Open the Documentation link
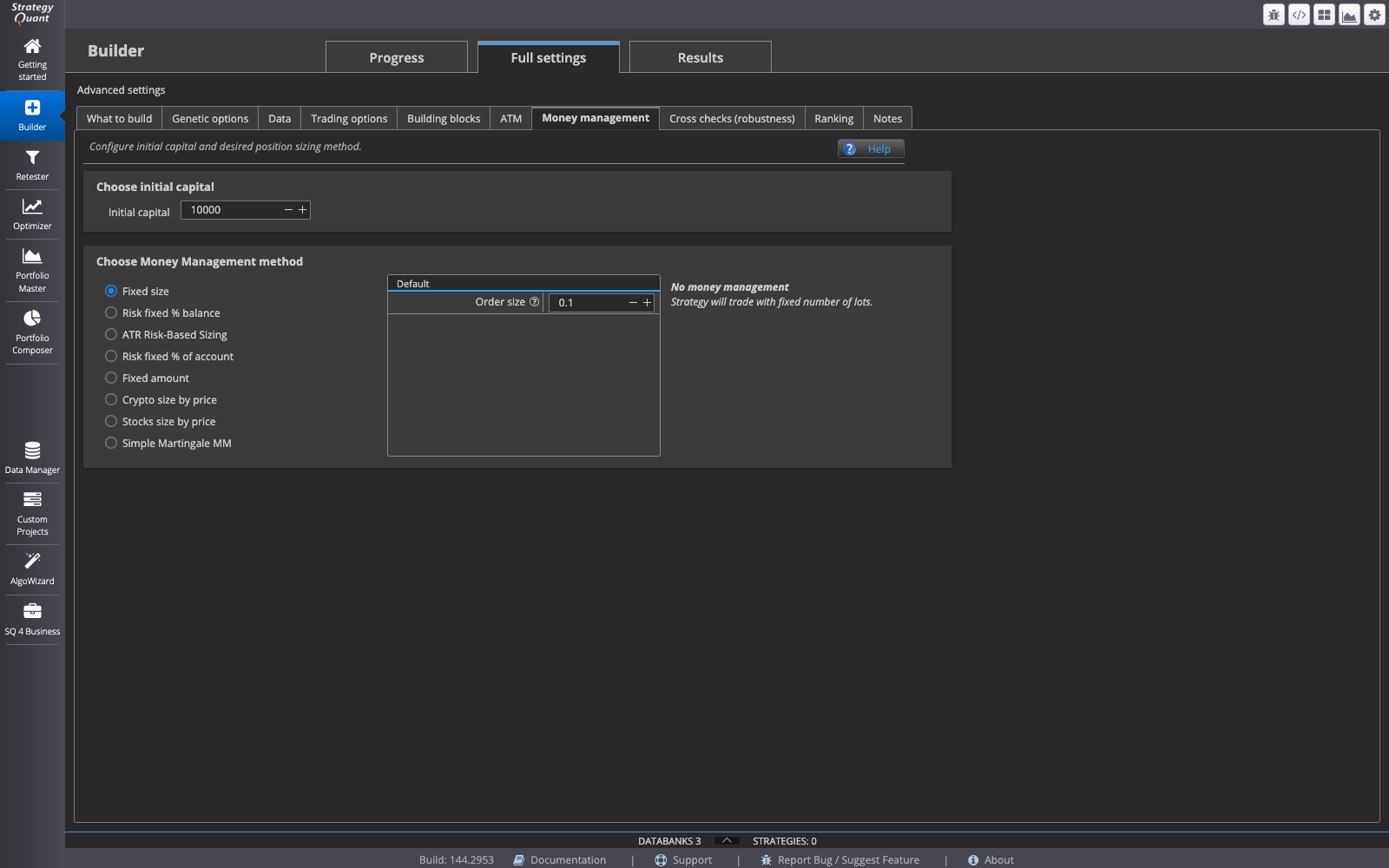 click(x=559, y=859)
